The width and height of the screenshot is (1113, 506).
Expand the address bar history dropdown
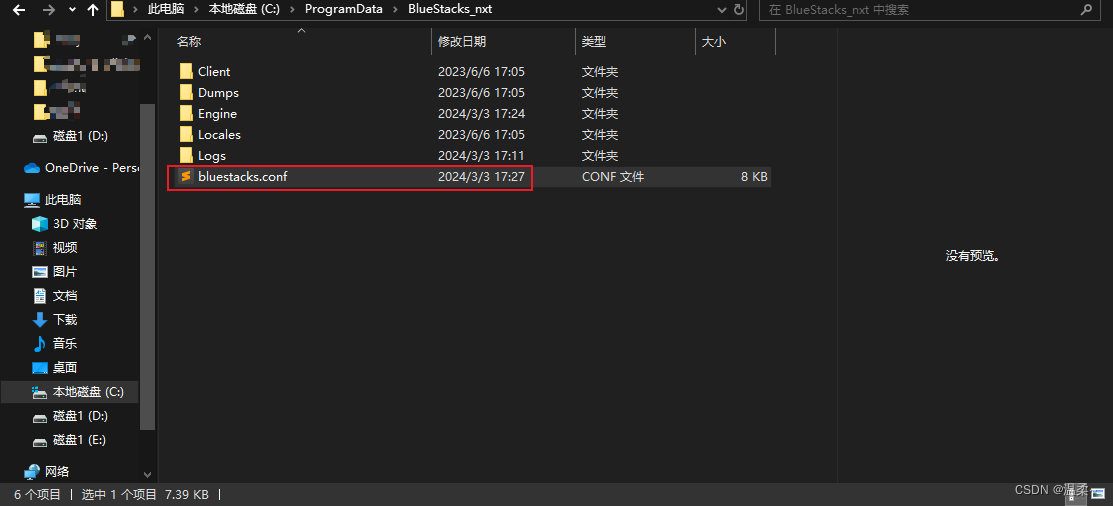coord(722,10)
